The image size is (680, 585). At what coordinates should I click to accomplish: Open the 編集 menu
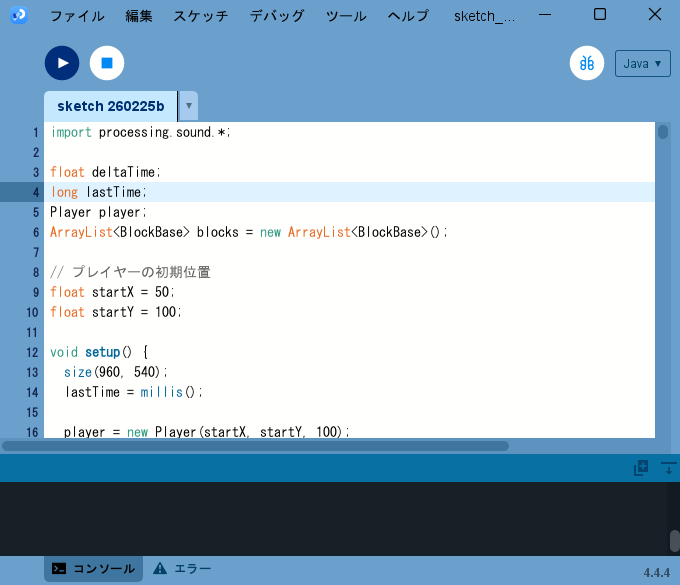139,16
